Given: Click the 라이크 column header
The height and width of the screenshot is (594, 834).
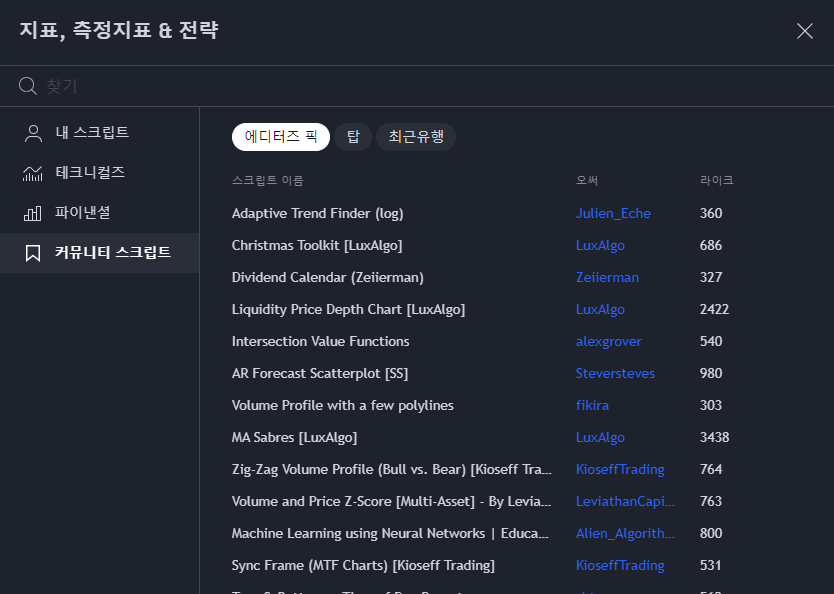Looking at the screenshot, I should pyautogui.click(x=716, y=180).
